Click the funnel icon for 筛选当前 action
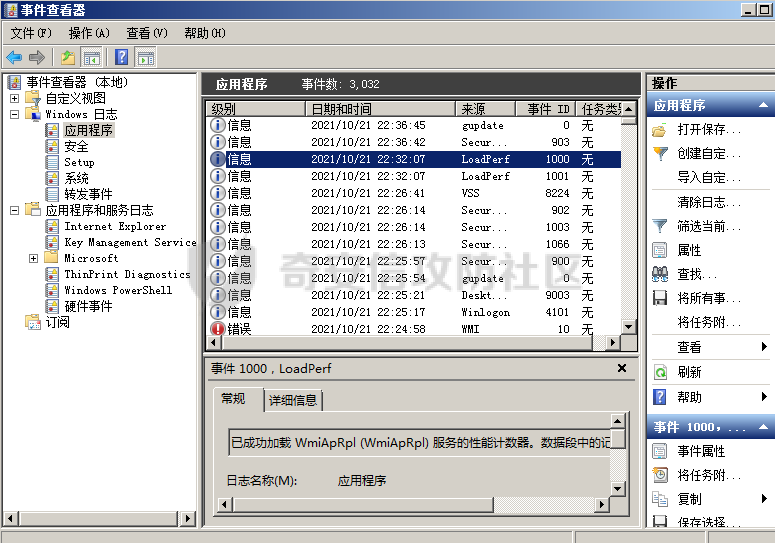The image size is (775, 543). tap(660, 226)
